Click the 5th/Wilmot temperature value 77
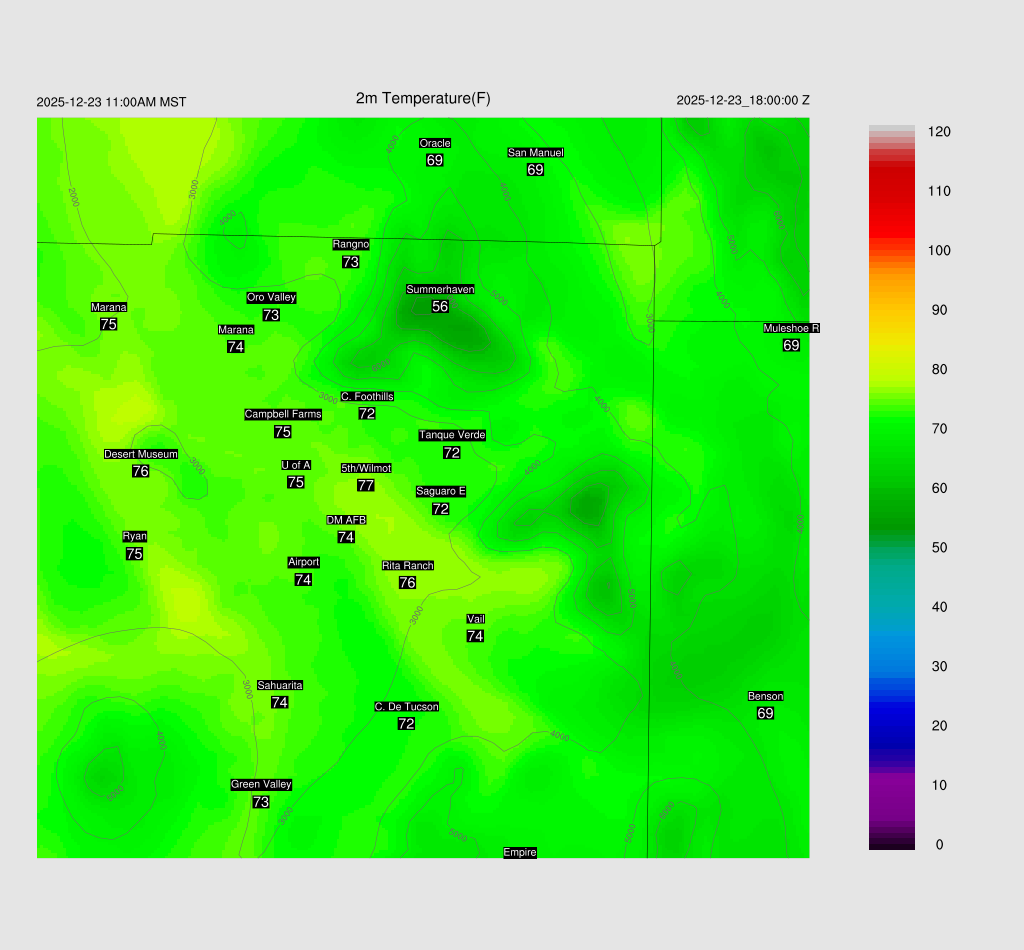This screenshot has width=1024, height=950. click(366, 485)
